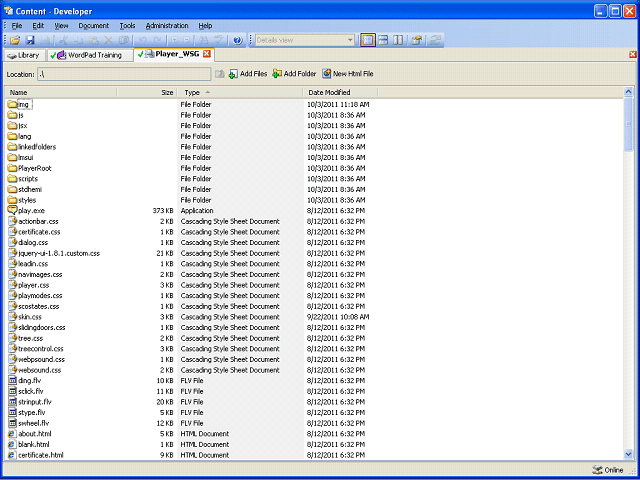Click the ding.flv file icon
Image resolution: width=640 pixels, height=480 pixels.
tap(13, 380)
